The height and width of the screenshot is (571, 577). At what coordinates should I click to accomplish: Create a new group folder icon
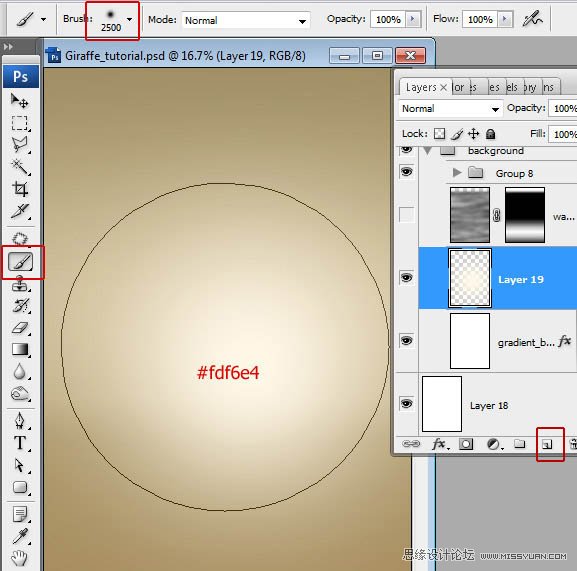click(x=520, y=444)
